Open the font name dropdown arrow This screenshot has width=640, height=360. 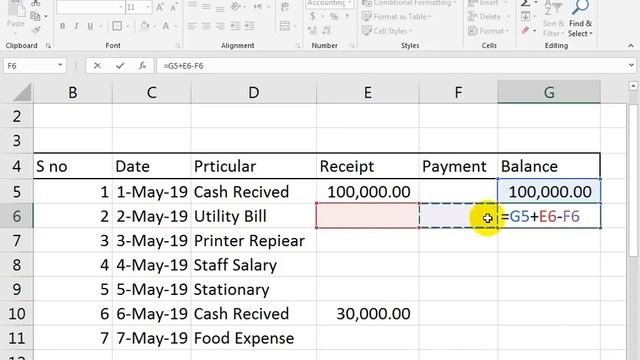pos(121,7)
